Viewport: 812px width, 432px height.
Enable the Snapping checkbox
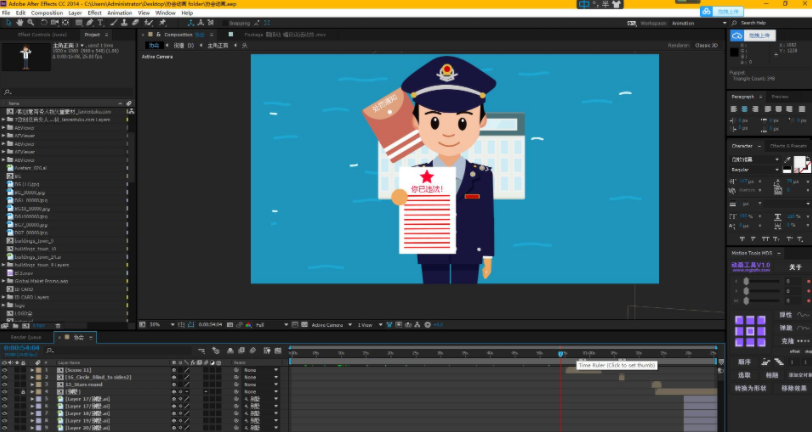pos(224,23)
